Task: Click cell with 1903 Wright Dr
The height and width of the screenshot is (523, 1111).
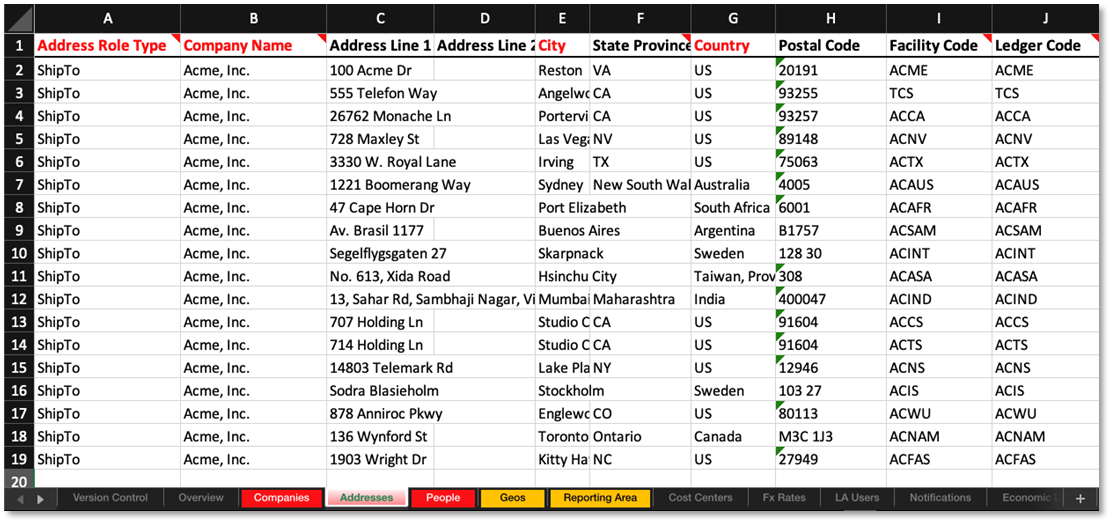Action: (x=380, y=459)
